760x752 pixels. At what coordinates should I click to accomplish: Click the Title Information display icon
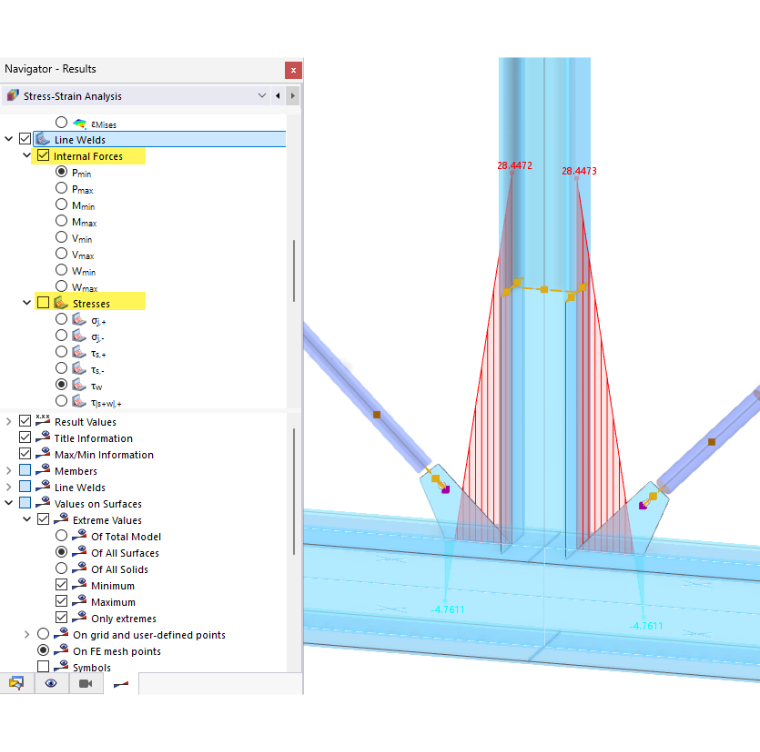click(43, 437)
